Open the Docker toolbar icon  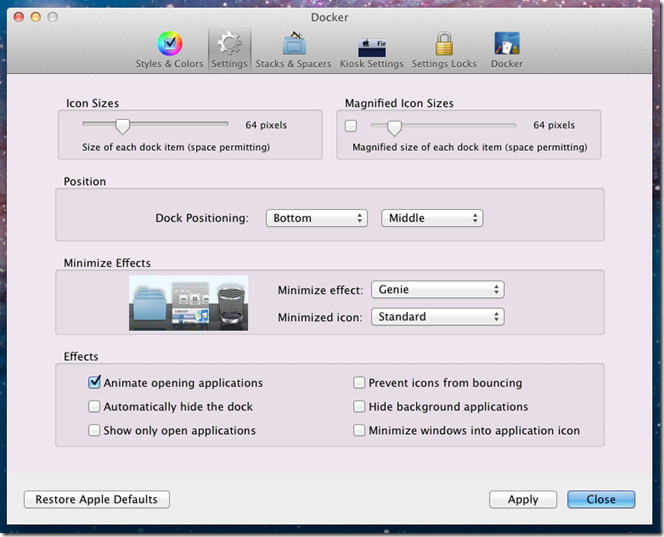(506, 45)
